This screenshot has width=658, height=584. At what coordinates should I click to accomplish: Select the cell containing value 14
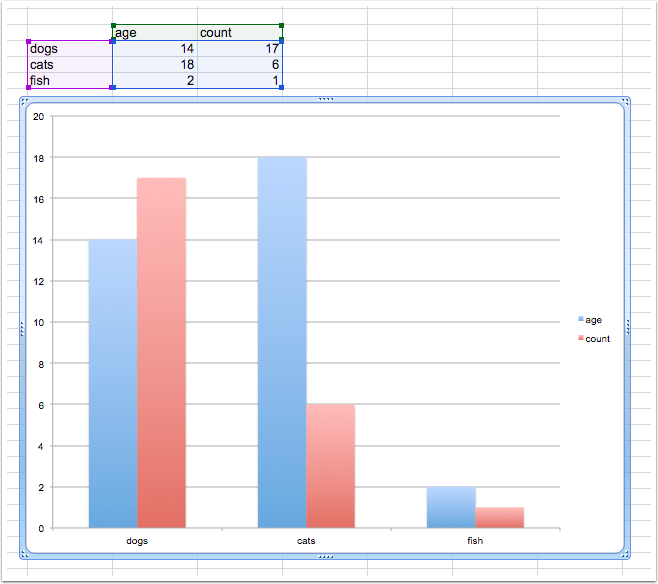pyautogui.click(x=154, y=48)
